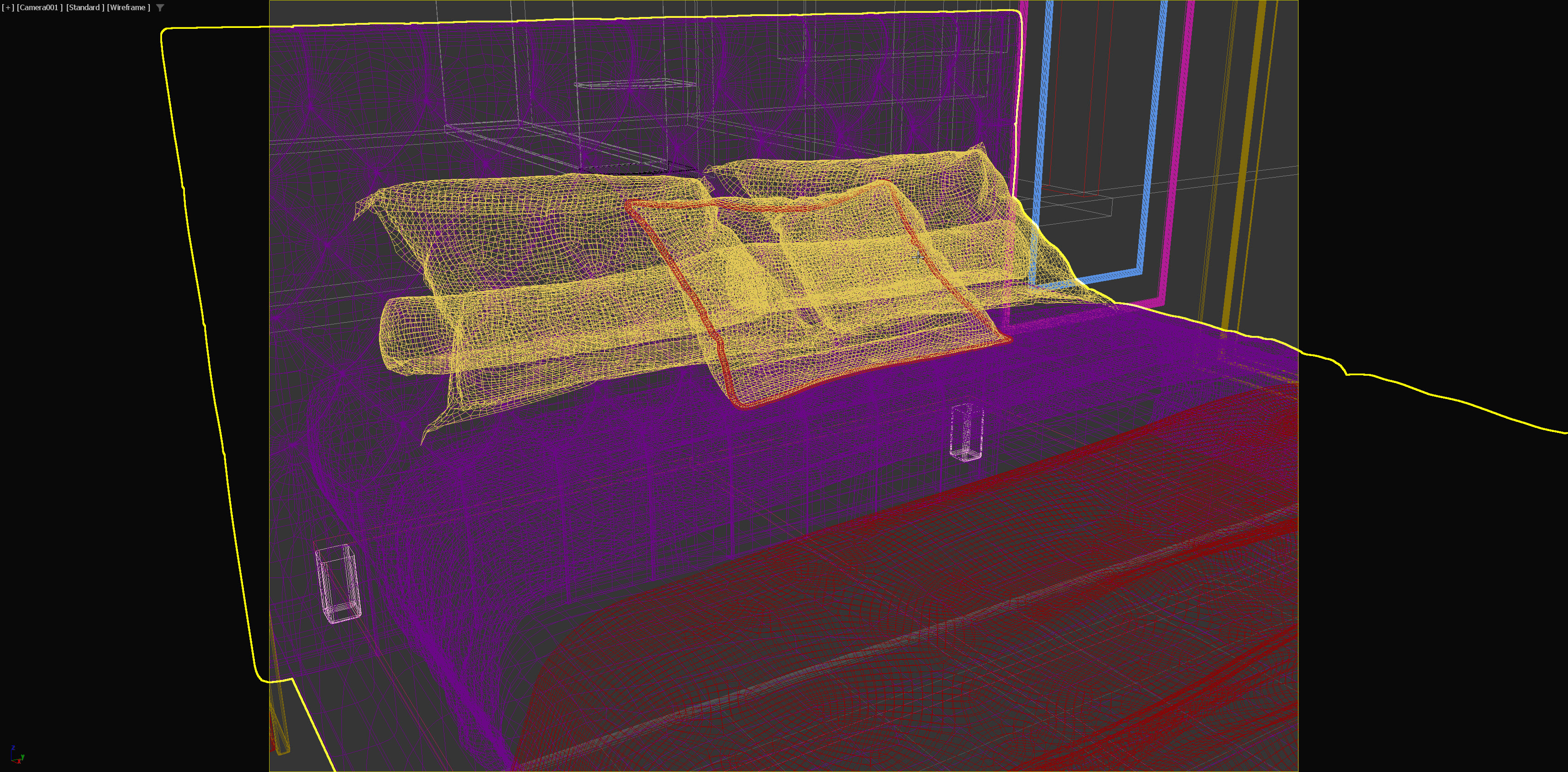Open the [+] general viewport menu

[8, 7]
